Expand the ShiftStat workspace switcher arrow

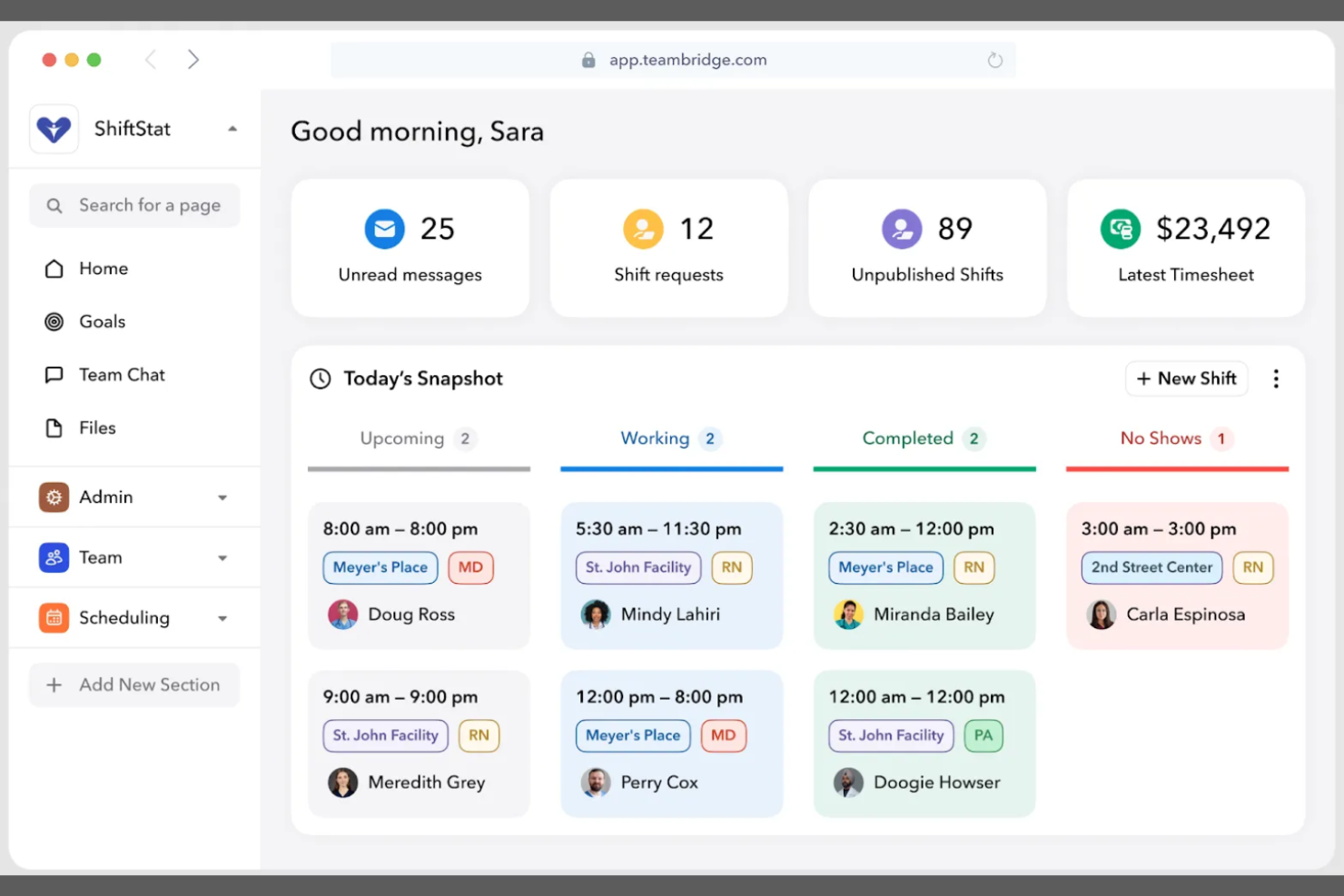click(x=232, y=129)
